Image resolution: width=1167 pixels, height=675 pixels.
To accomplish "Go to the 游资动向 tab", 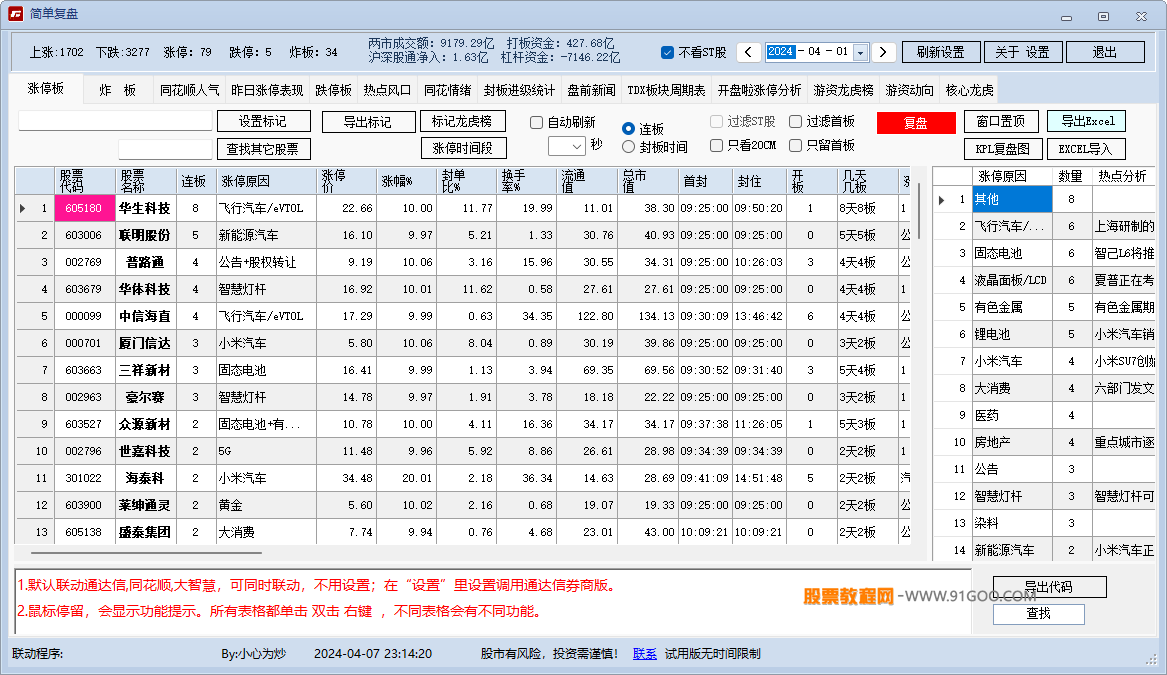I will click(x=909, y=90).
